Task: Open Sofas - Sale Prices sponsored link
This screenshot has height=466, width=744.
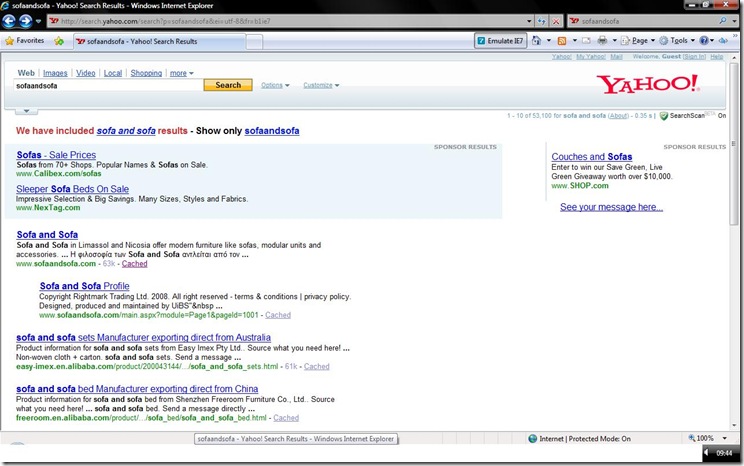Action: (x=56, y=155)
